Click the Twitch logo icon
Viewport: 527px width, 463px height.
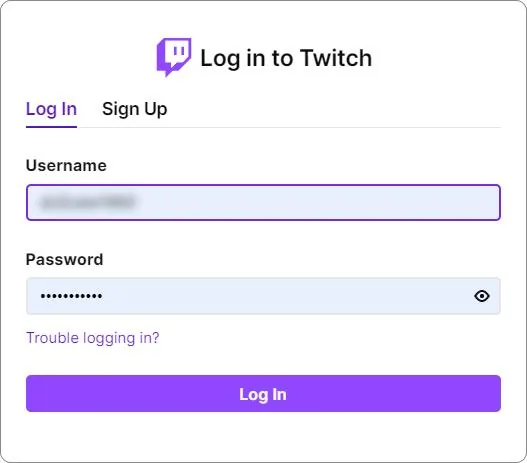tap(174, 57)
